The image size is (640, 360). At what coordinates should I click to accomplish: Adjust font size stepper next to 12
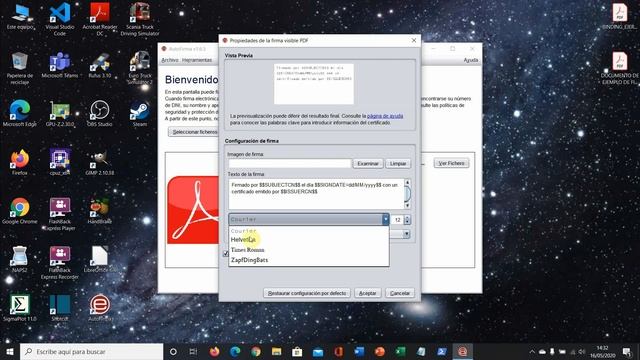pos(407,220)
